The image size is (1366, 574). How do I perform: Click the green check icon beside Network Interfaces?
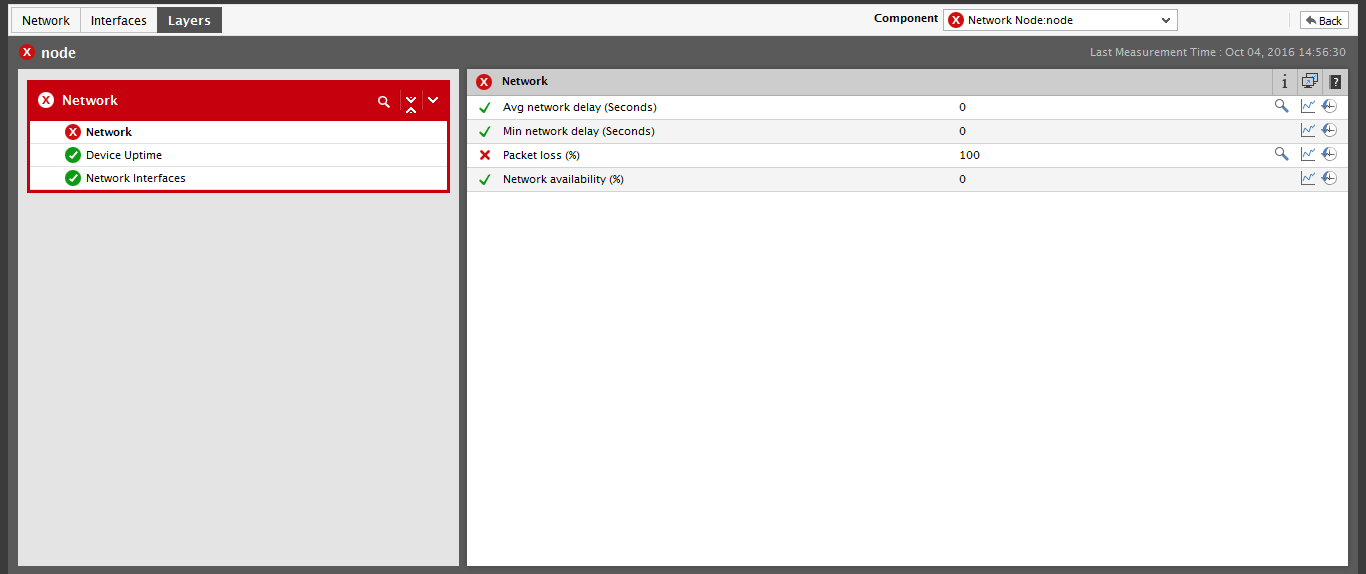click(73, 178)
